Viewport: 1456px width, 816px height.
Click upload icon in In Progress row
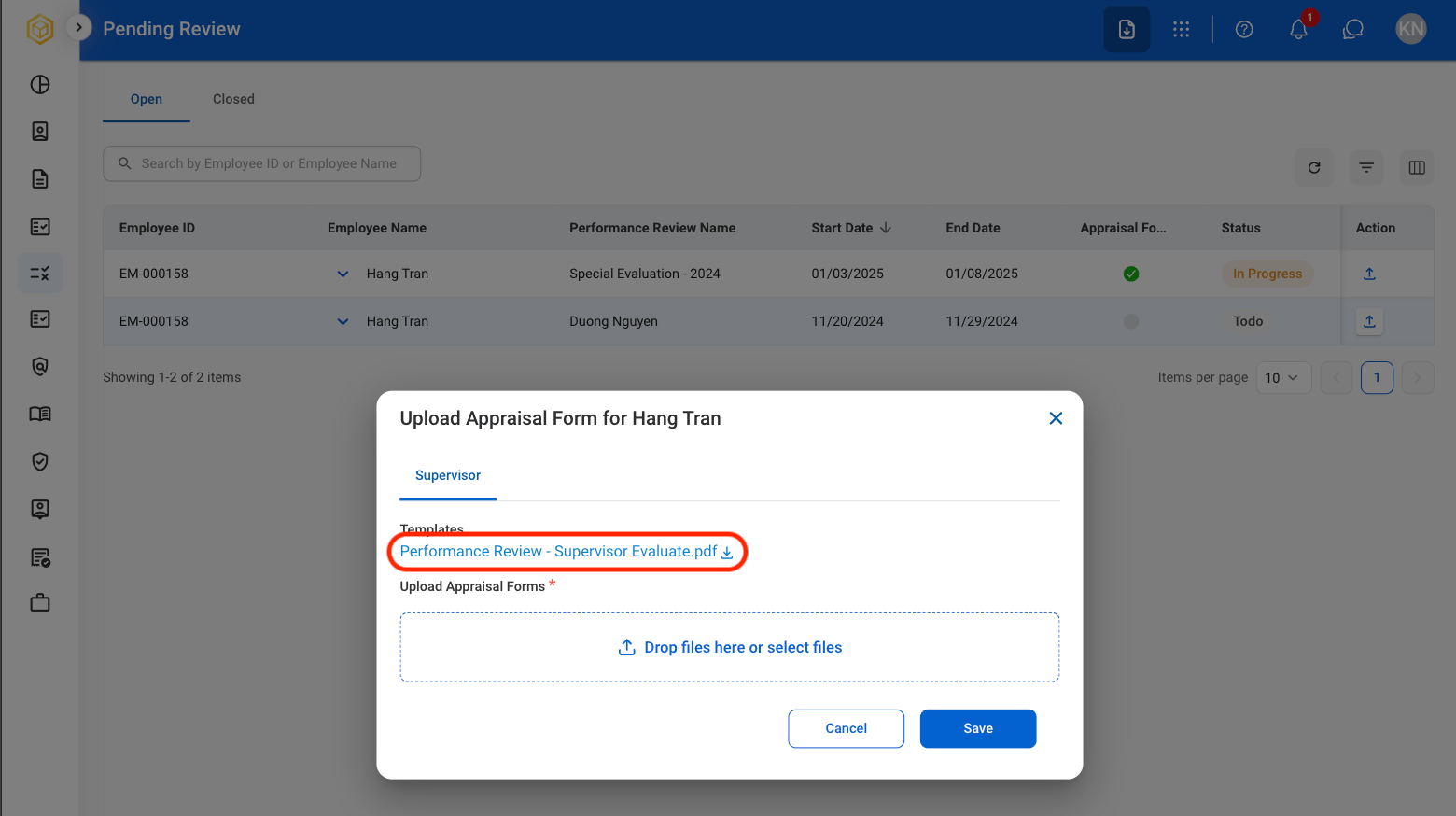(1369, 274)
